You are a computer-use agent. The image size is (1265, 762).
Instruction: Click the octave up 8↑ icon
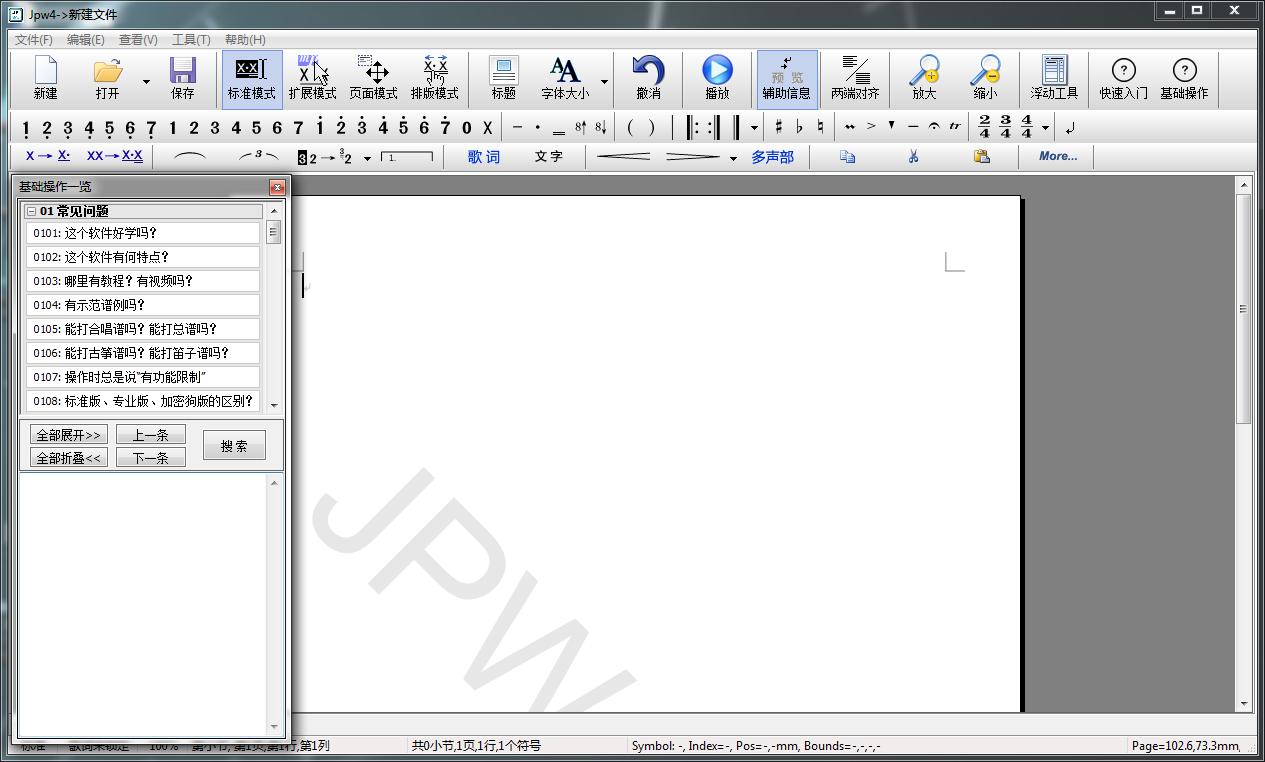(x=580, y=127)
